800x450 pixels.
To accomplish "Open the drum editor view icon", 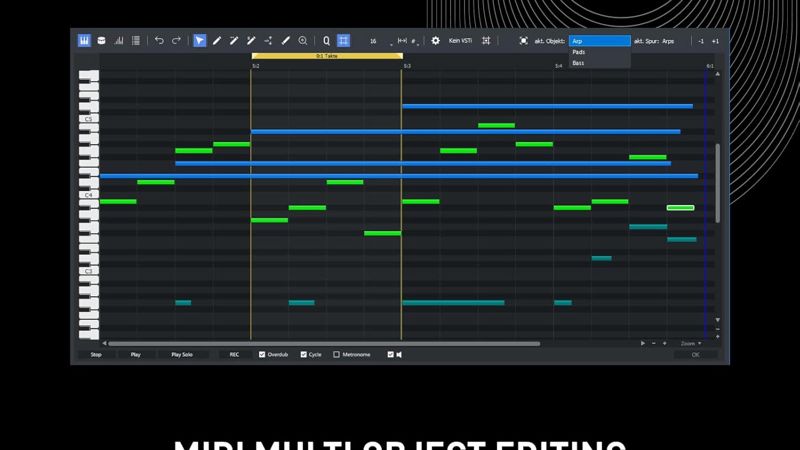I will pos(102,41).
